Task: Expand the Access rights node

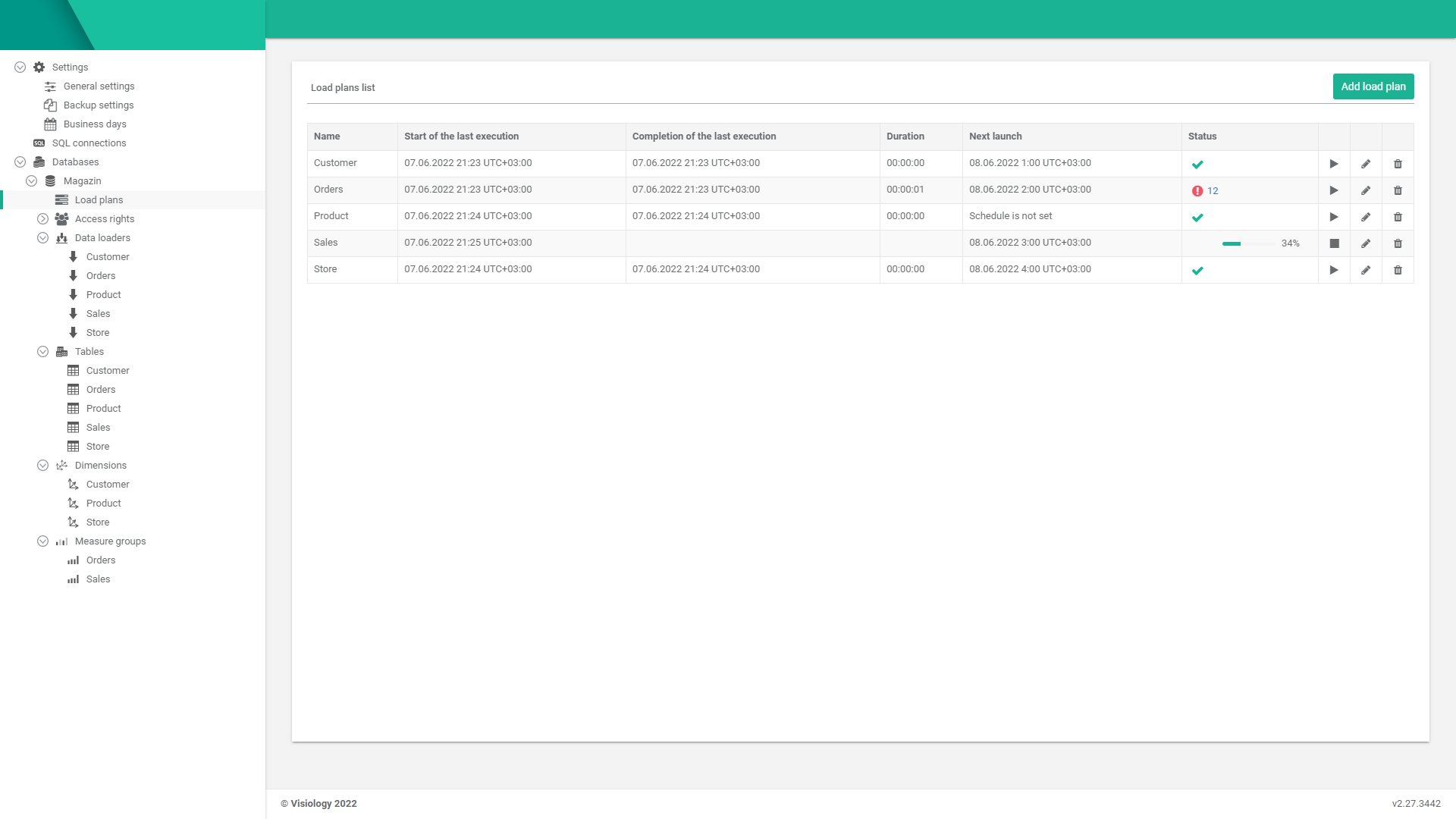Action: coord(43,219)
